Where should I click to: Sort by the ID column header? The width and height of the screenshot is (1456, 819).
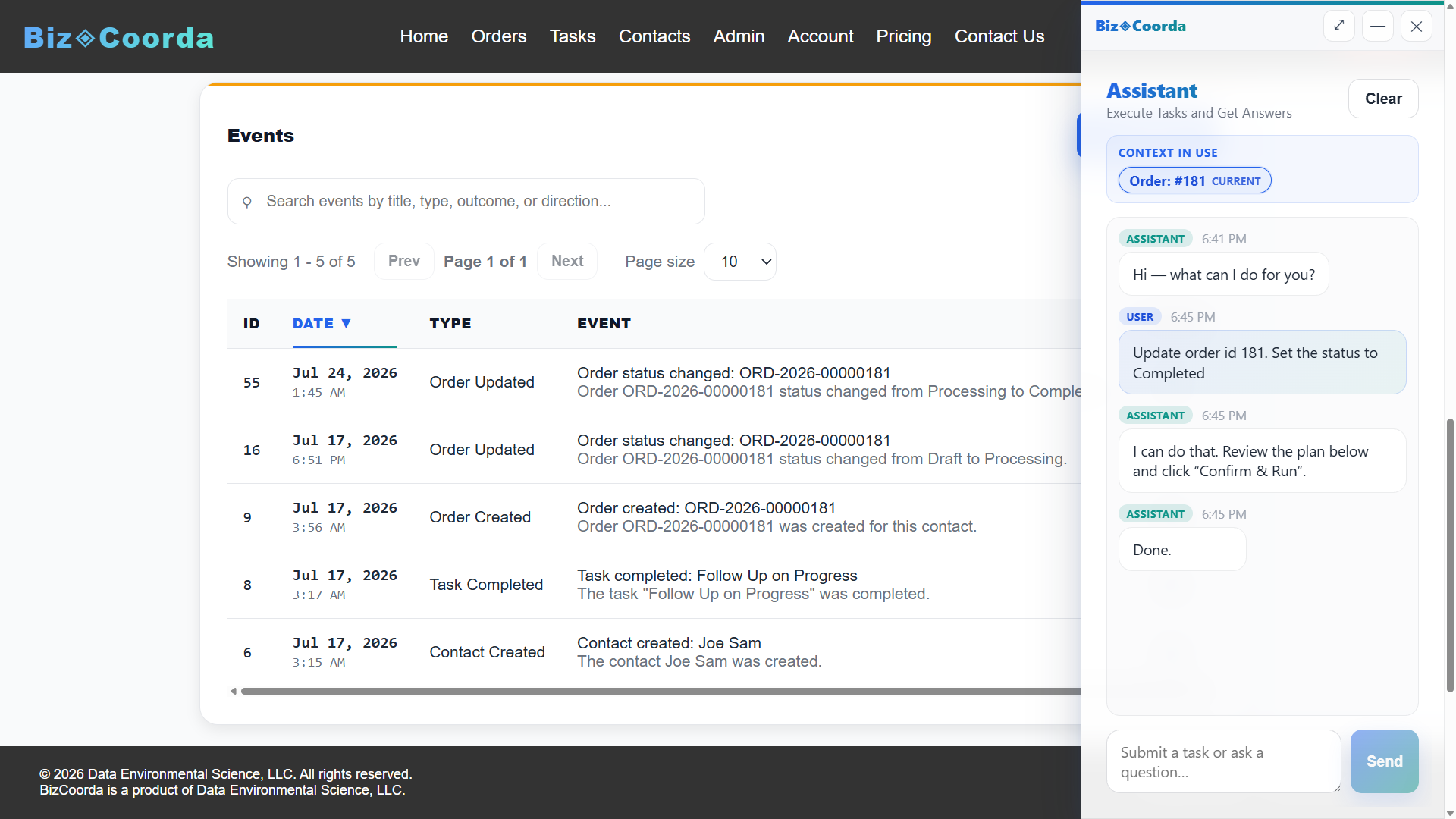(x=251, y=324)
